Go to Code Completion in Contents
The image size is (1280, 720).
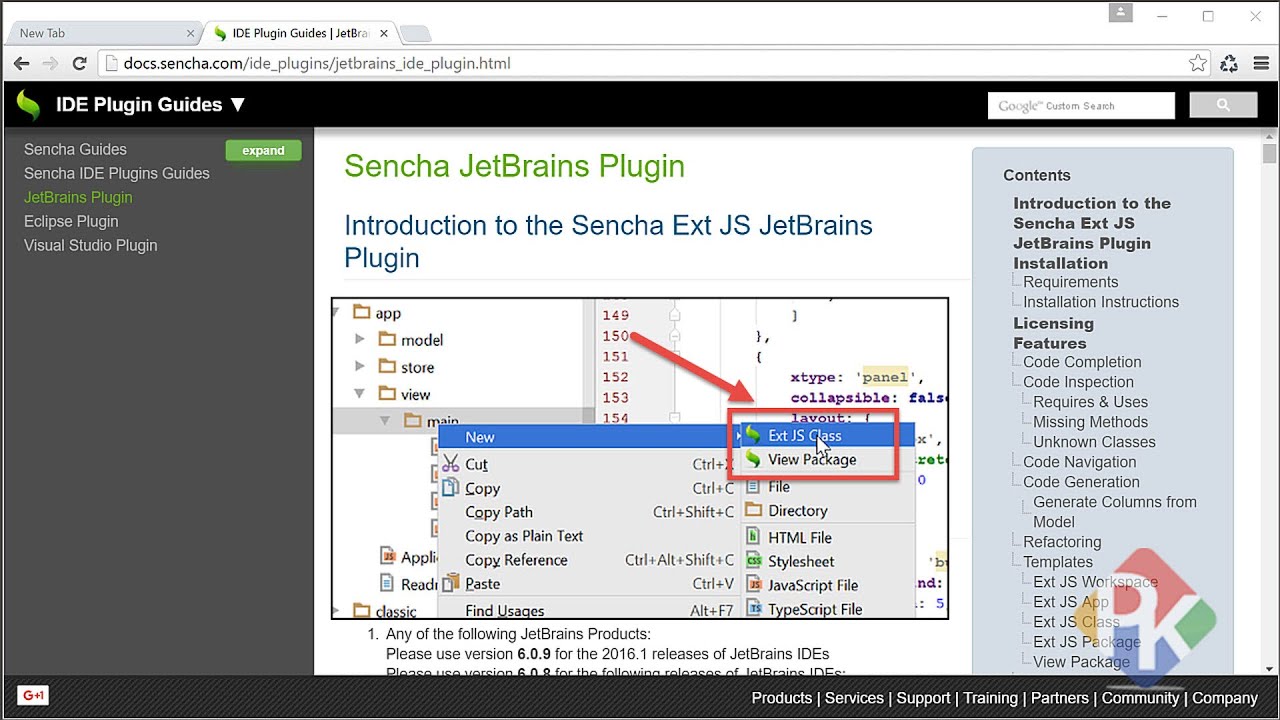pos(1082,362)
